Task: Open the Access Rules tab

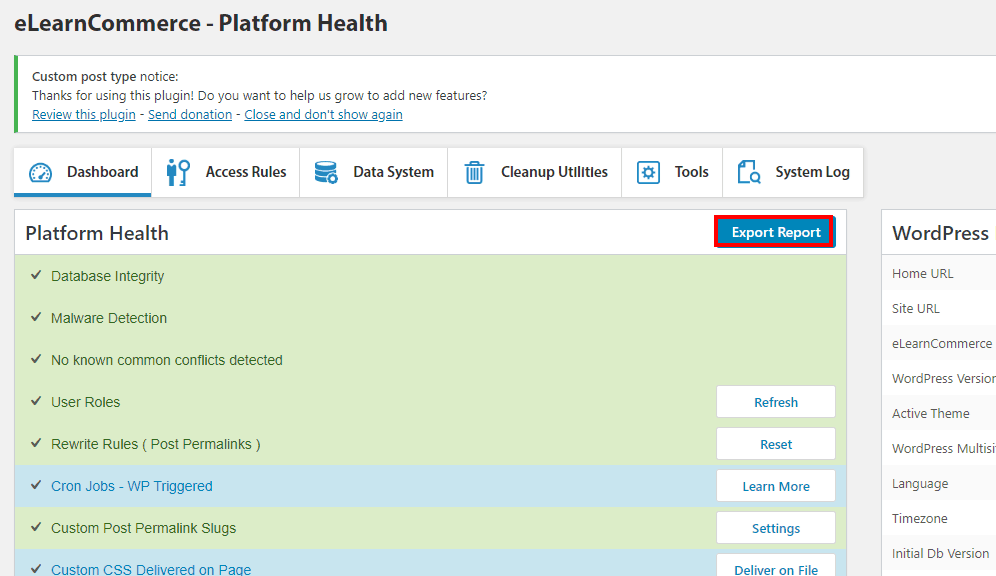Action: (x=245, y=172)
